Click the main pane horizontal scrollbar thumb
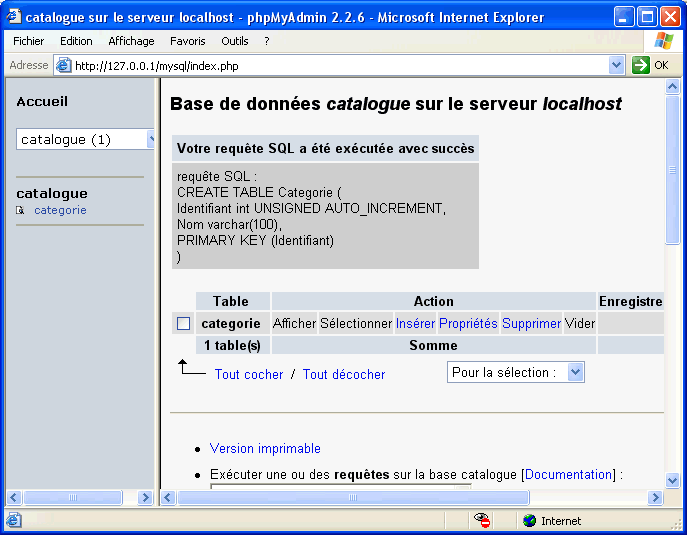The width and height of the screenshot is (687, 535). point(353,497)
